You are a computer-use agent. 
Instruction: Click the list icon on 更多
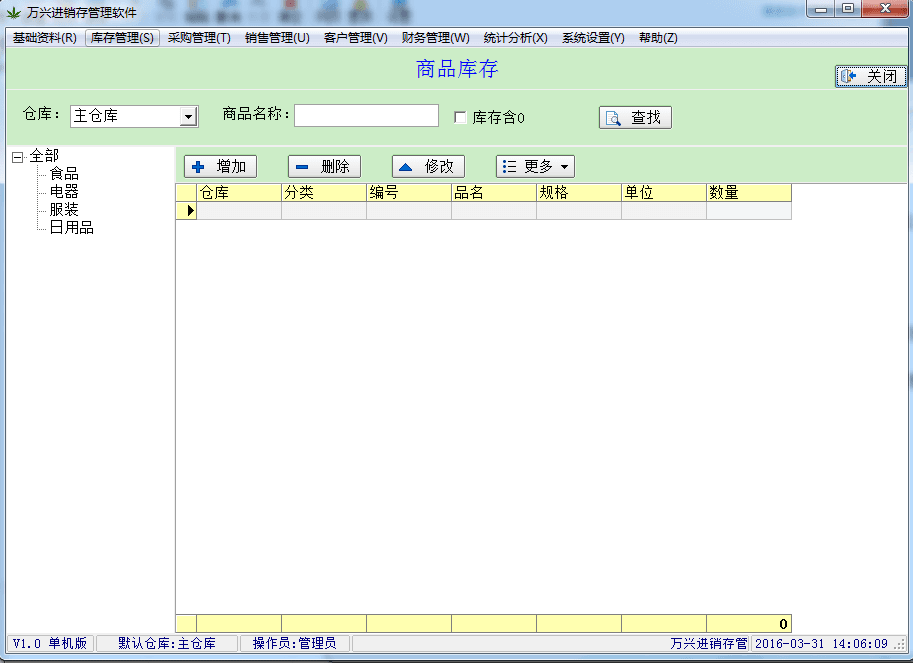[x=509, y=167]
